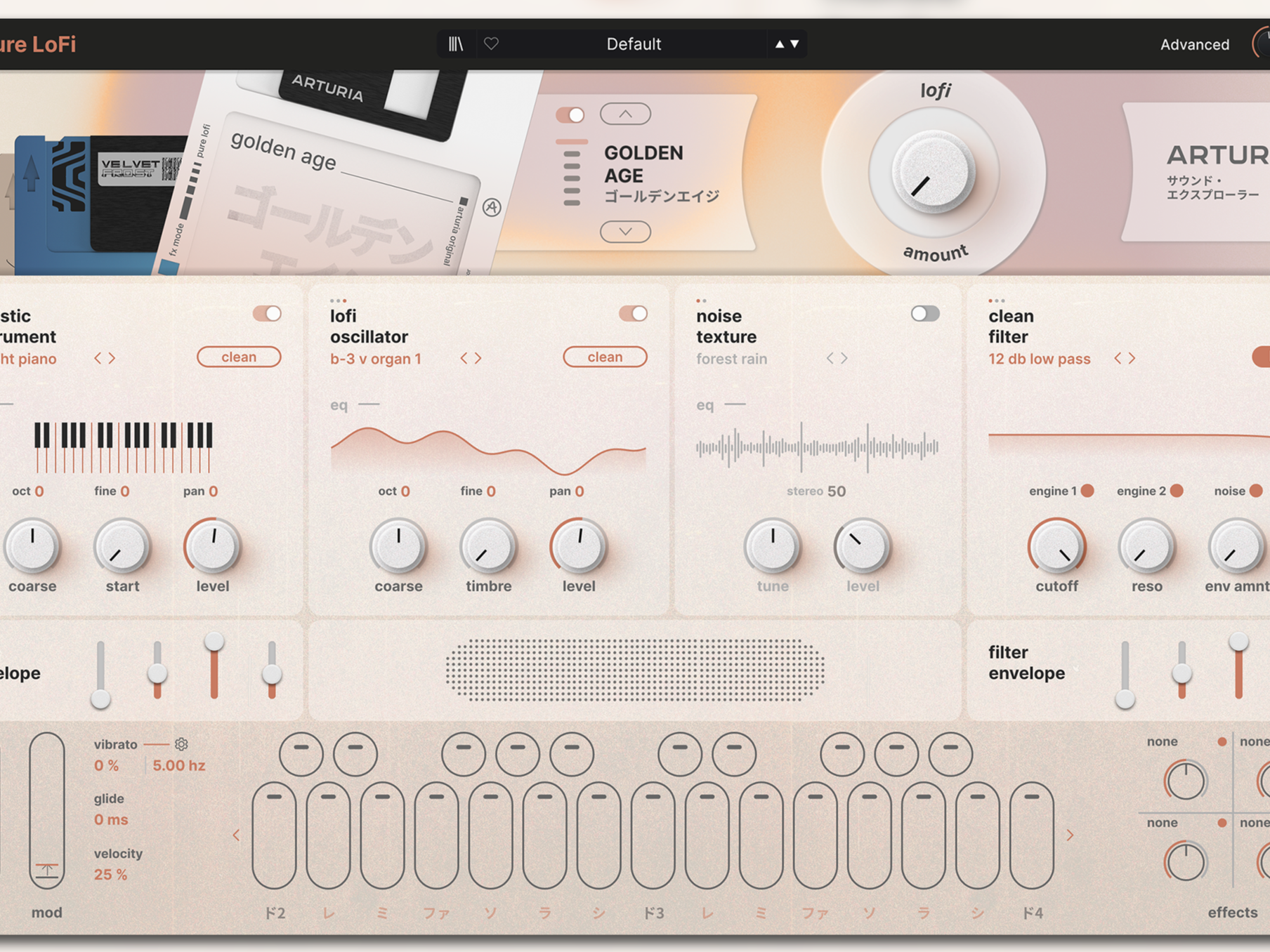Select previous clean filter type
The image size is (1270, 952).
point(1118,359)
